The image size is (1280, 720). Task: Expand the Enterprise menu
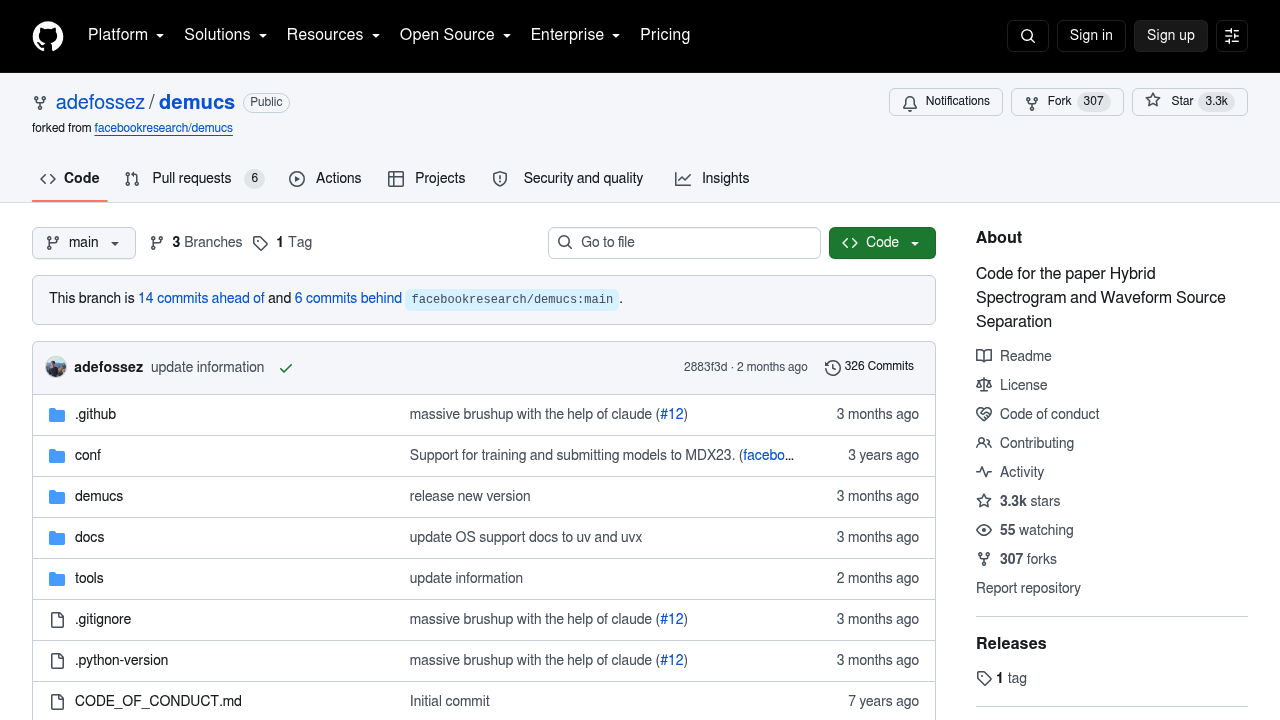point(576,35)
